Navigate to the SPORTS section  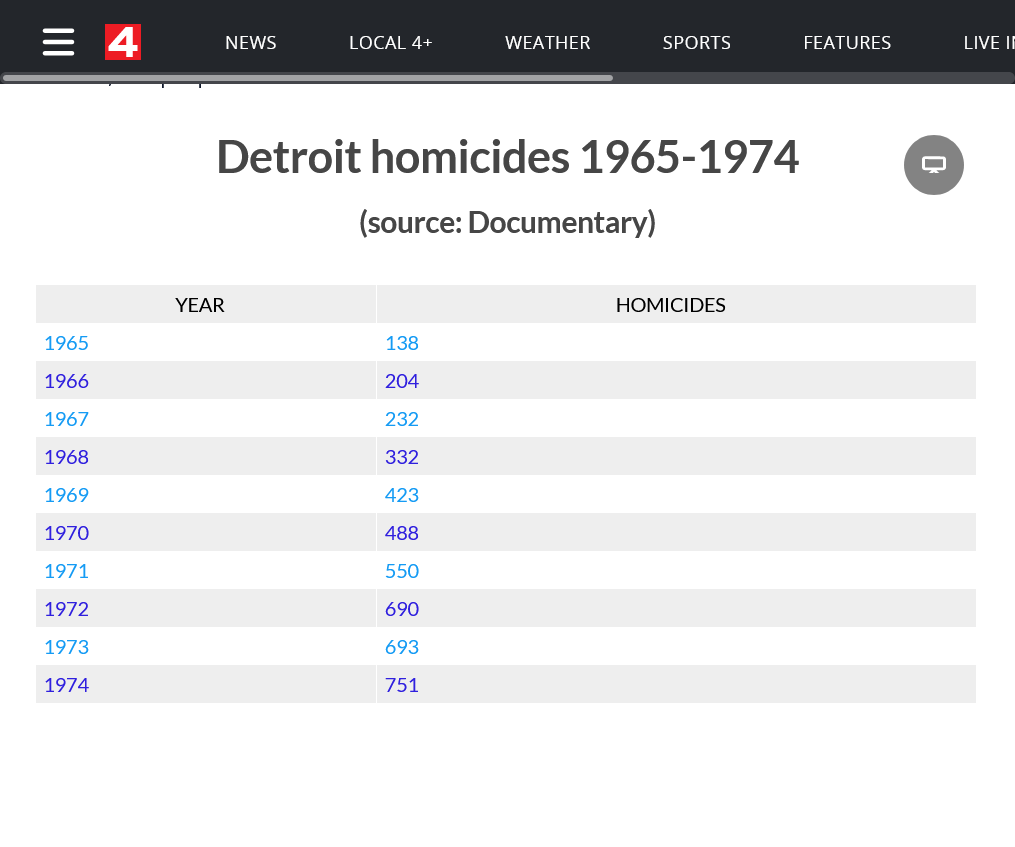pos(696,43)
